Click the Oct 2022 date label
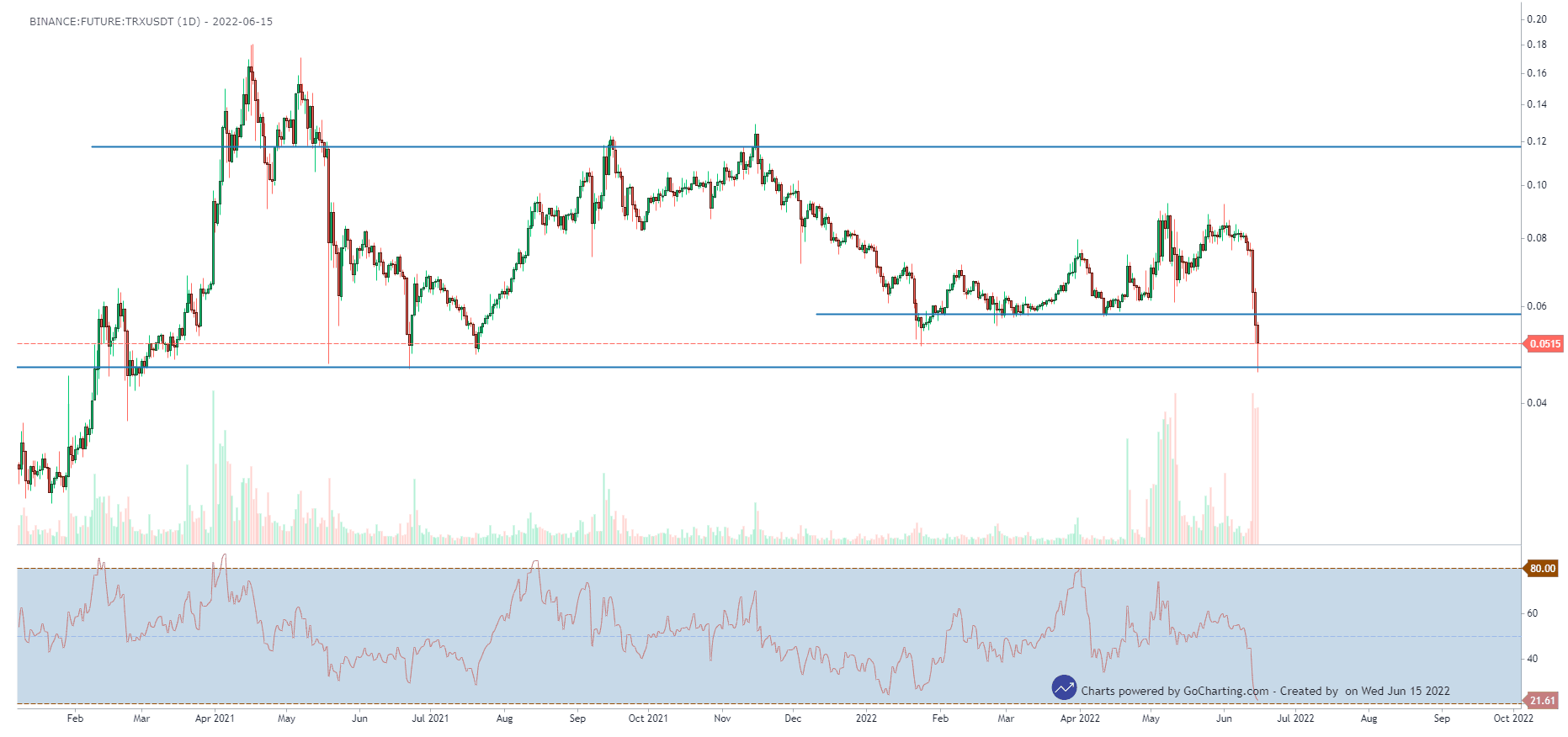Screen dimensions: 1568x737 [x=1512, y=718]
